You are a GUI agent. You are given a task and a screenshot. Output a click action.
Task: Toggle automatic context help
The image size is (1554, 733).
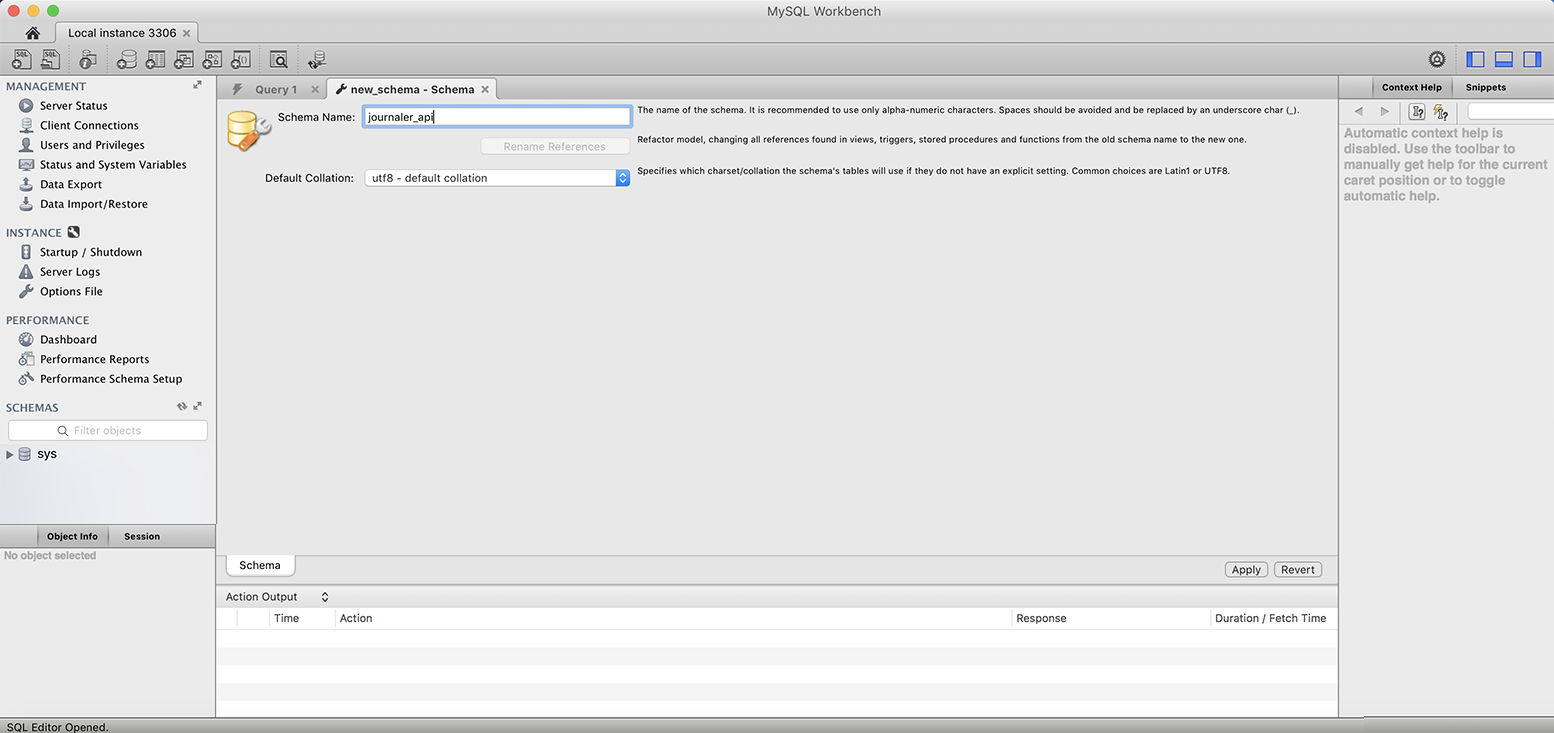[1441, 112]
